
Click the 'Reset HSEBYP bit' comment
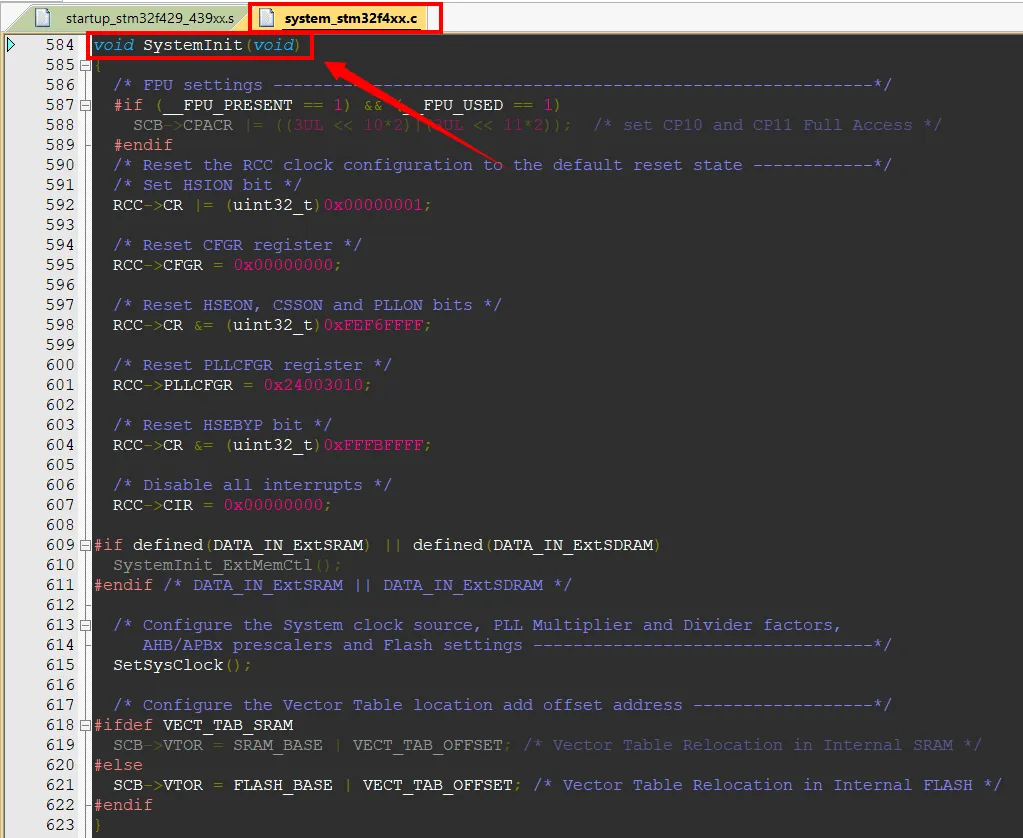(222, 425)
